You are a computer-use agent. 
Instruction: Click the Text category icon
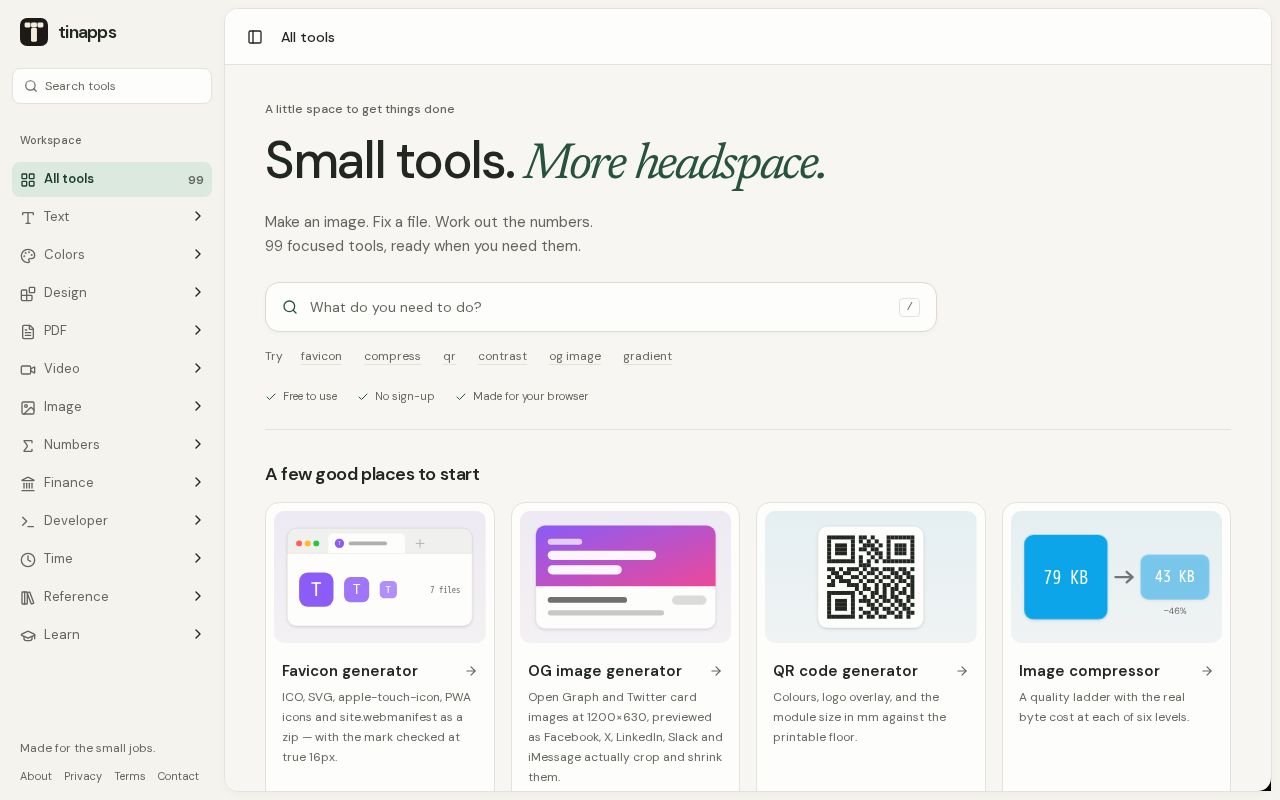[28, 217]
